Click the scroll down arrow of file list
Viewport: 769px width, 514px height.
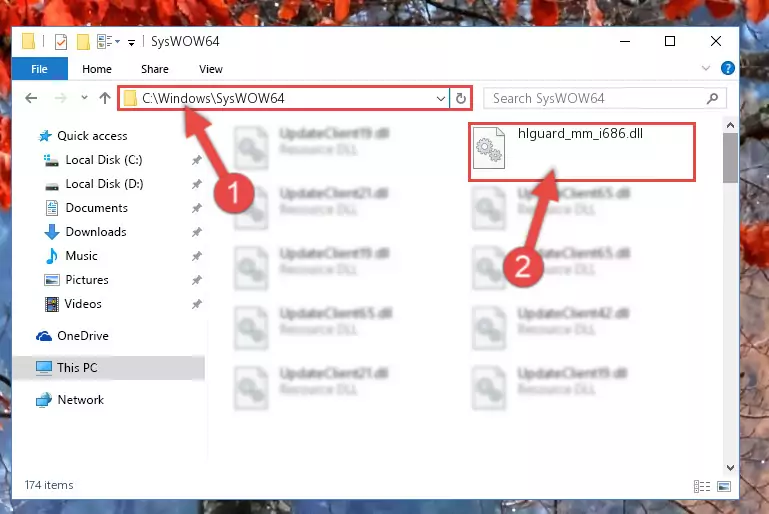click(730, 468)
